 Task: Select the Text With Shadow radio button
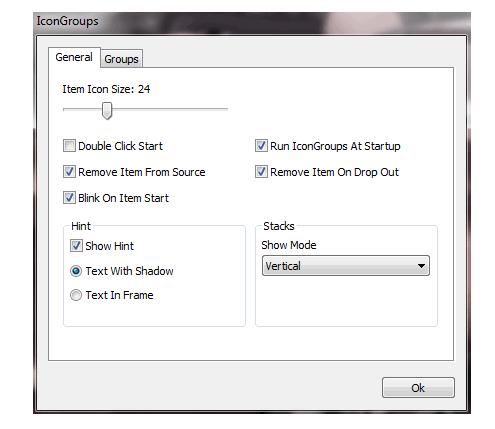[76, 271]
